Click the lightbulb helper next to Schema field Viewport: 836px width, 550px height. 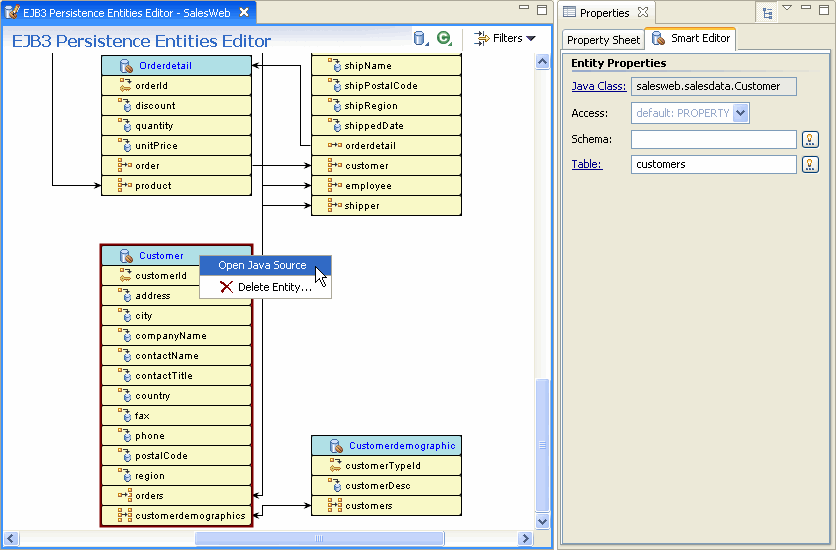pyautogui.click(x=810, y=140)
